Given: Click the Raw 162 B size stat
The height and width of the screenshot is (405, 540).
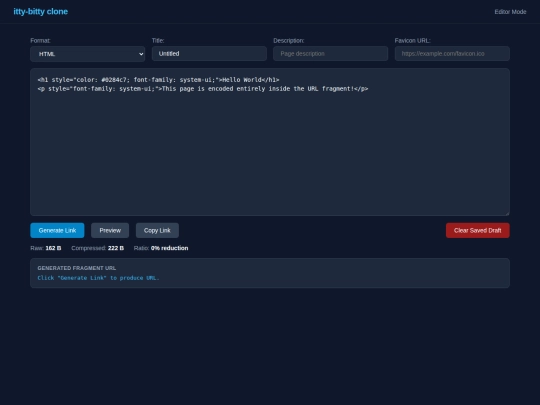Looking at the screenshot, I should click(46, 248).
